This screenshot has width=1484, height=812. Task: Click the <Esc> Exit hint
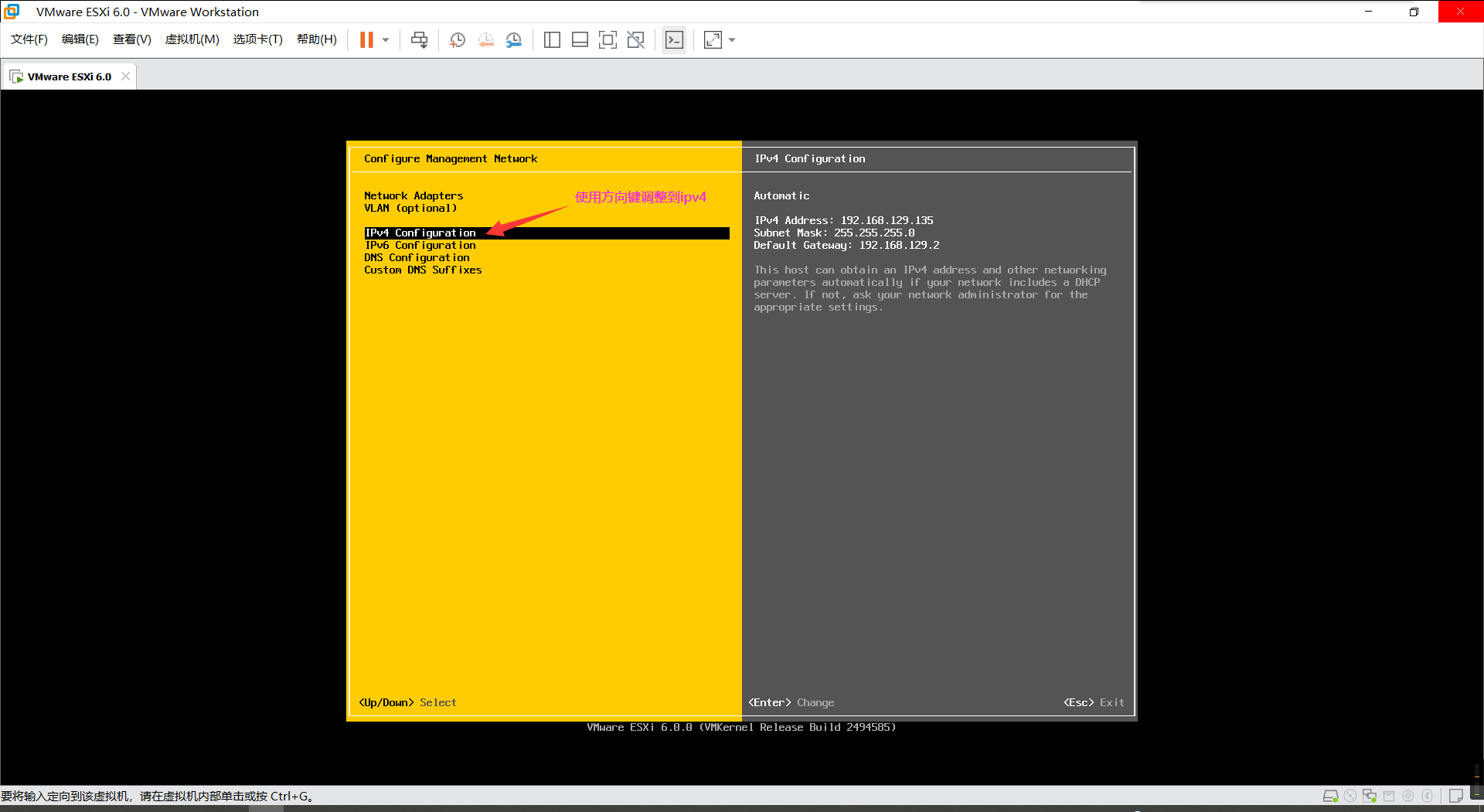click(x=1094, y=703)
